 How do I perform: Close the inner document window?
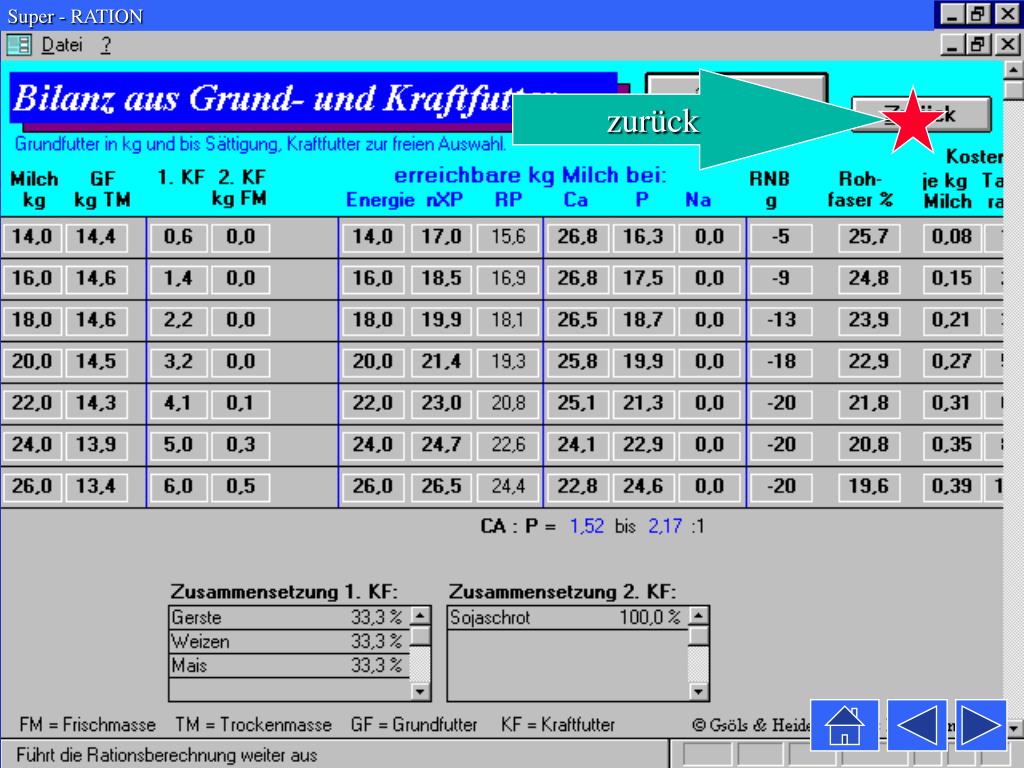[1007, 44]
